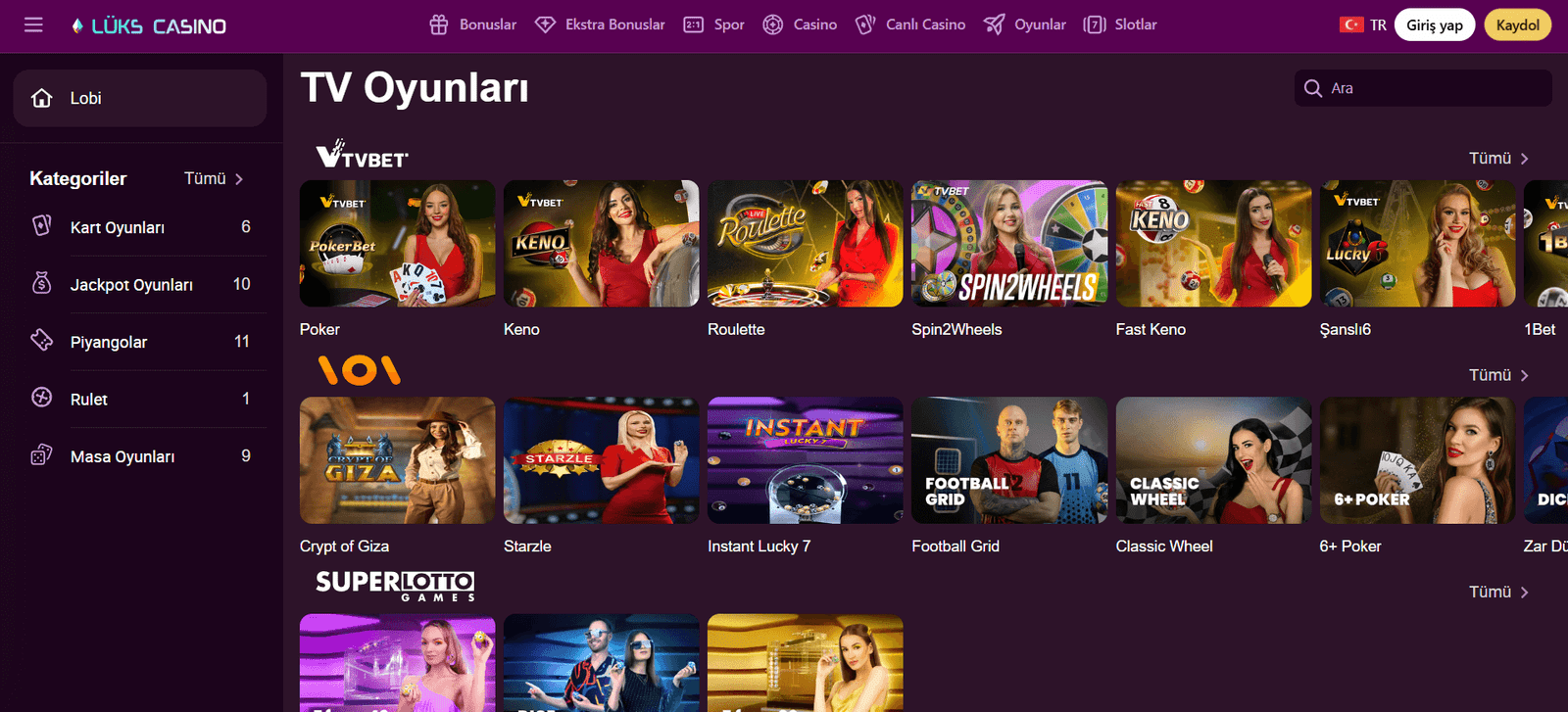Open the Classic Wheel thumbnail

(1213, 460)
